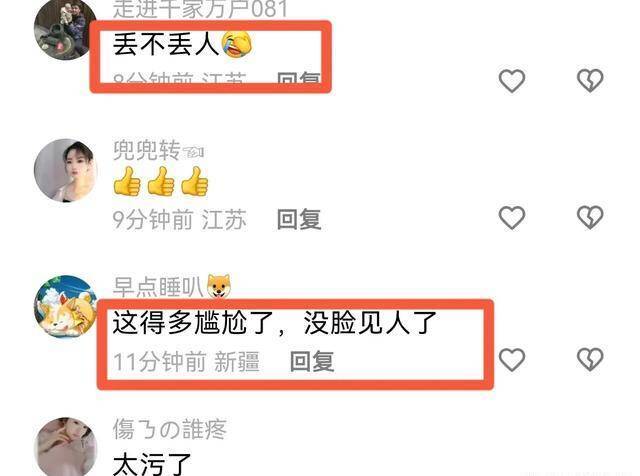Dislike the 丢不丢人 comment with broken heart
This screenshot has height=476, width=640.
click(x=590, y=80)
